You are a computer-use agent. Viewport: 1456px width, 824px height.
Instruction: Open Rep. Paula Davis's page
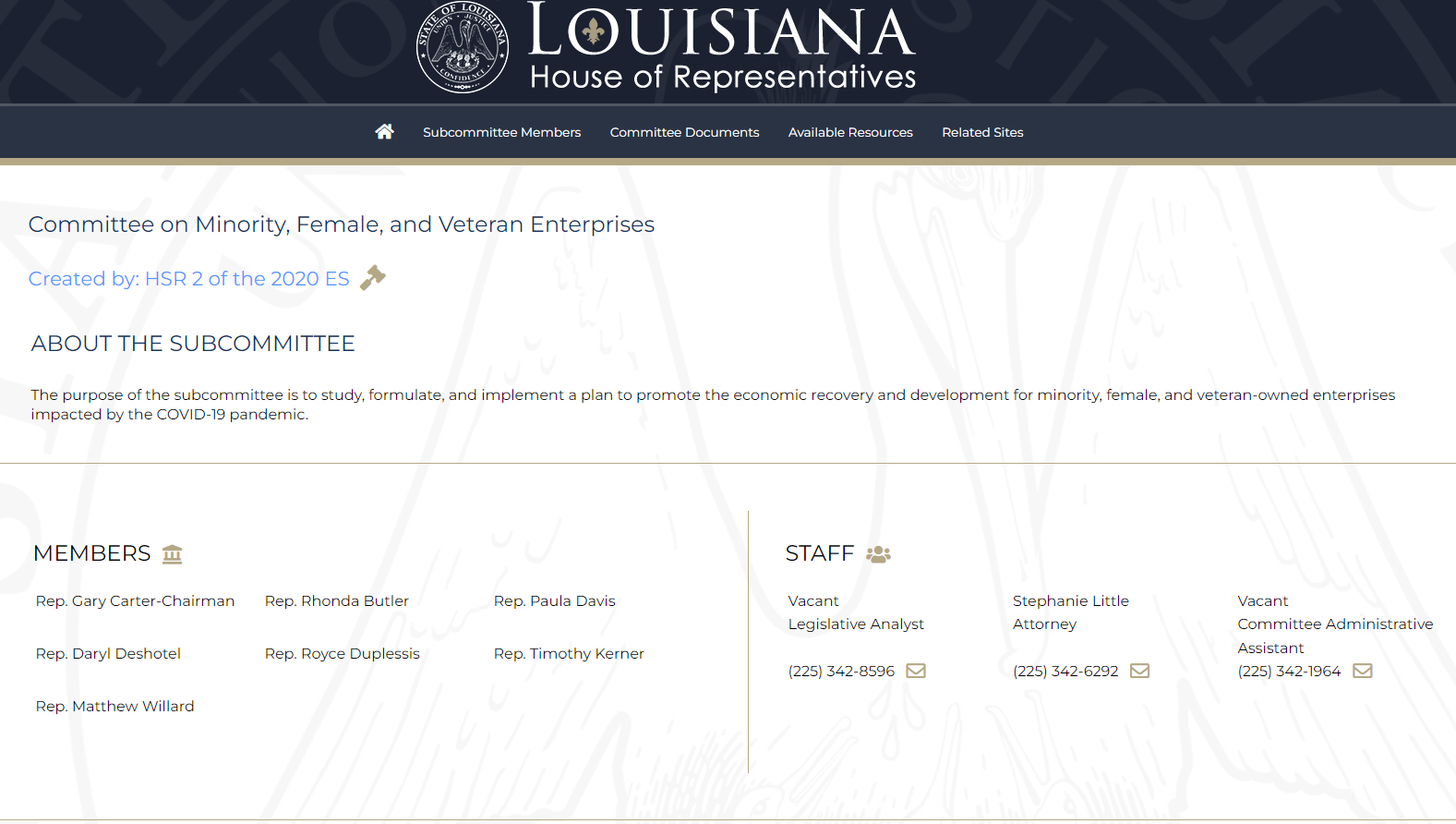tap(555, 600)
